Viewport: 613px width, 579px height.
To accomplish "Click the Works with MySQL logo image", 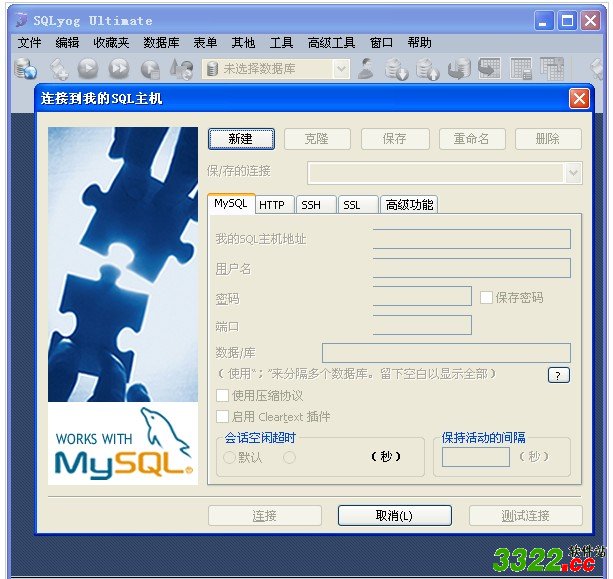I will pyautogui.click(x=123, y=444).
